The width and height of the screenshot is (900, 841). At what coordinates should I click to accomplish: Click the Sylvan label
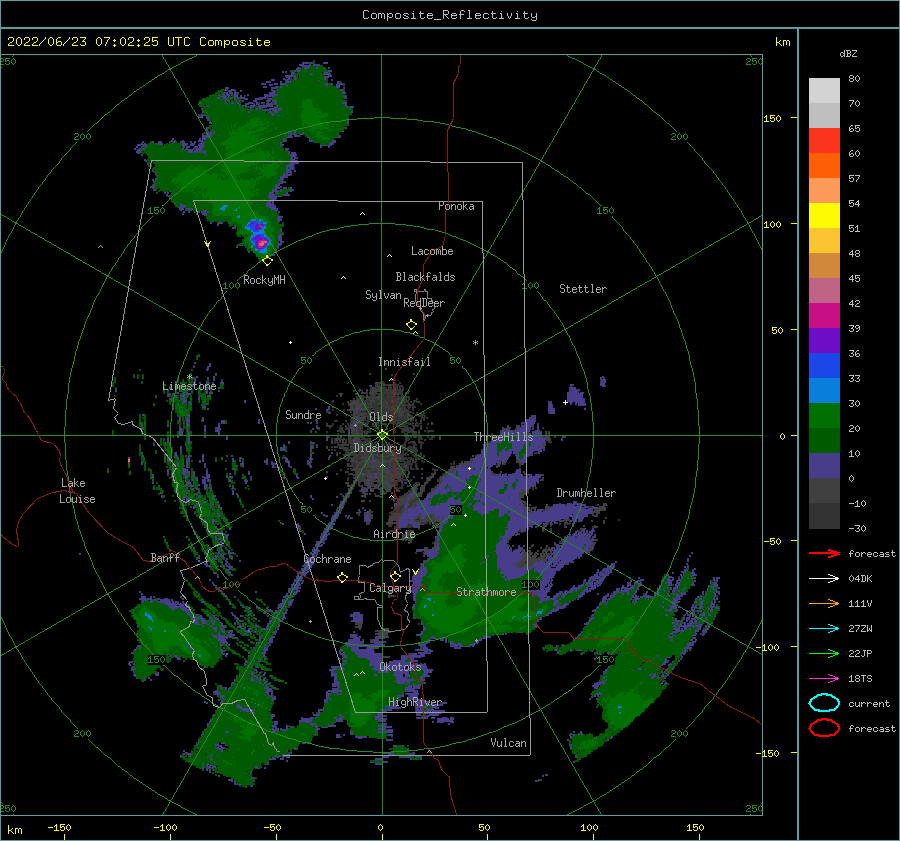pos(383,295)
